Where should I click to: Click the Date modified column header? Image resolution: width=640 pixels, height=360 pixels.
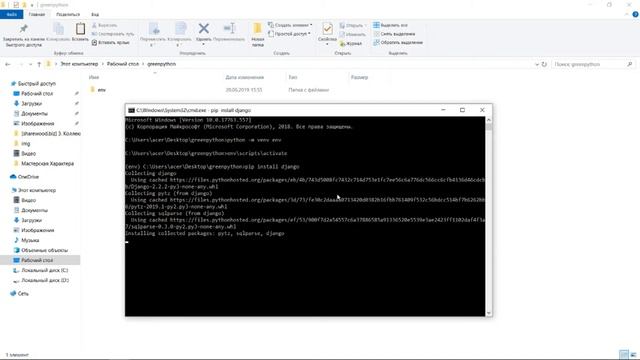pos(244,77)
